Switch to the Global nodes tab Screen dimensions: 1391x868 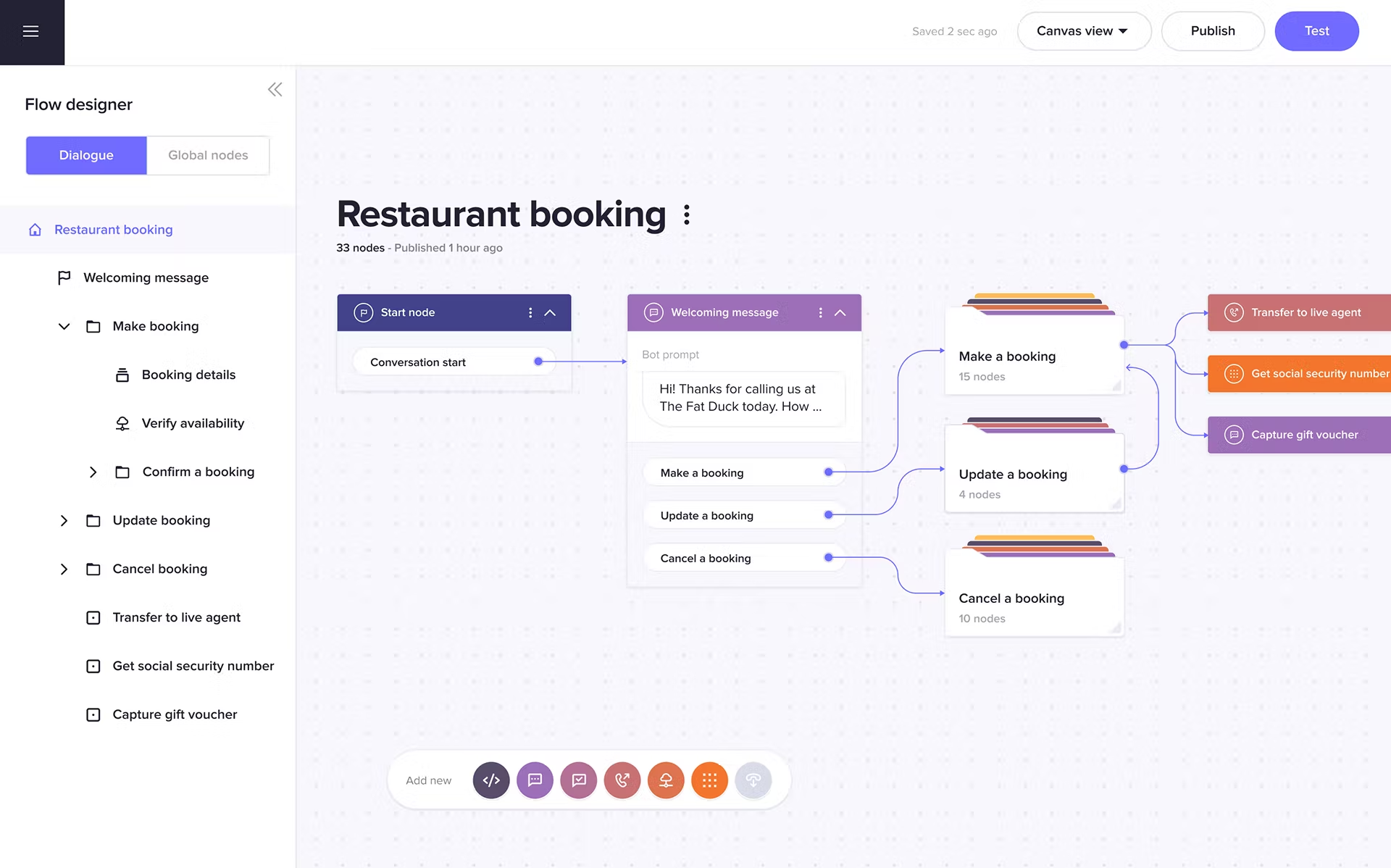pyautogui.click(x=208, y=155)
